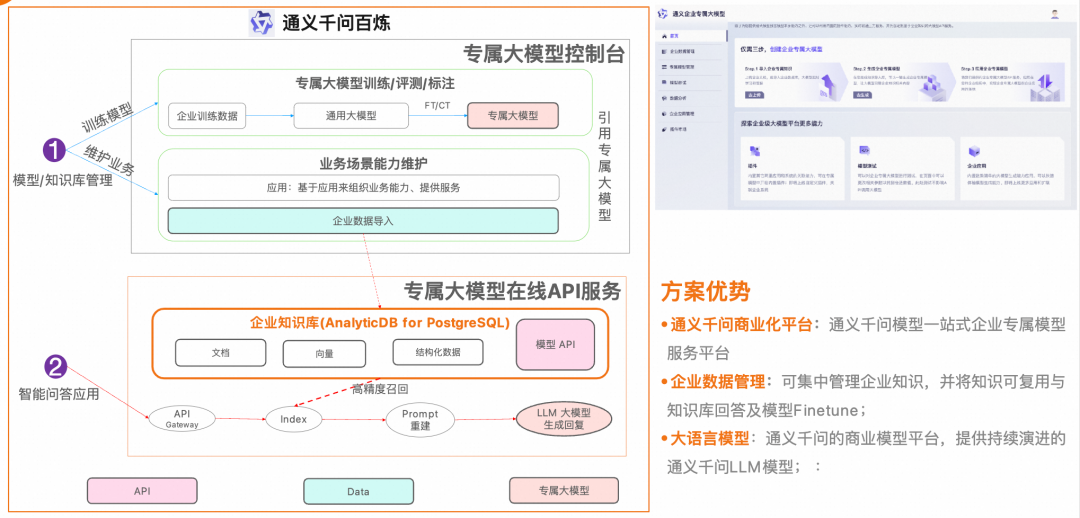Screen dimensions: 1080x518
Task: Click the Index oval
Action: pos(293,418)
